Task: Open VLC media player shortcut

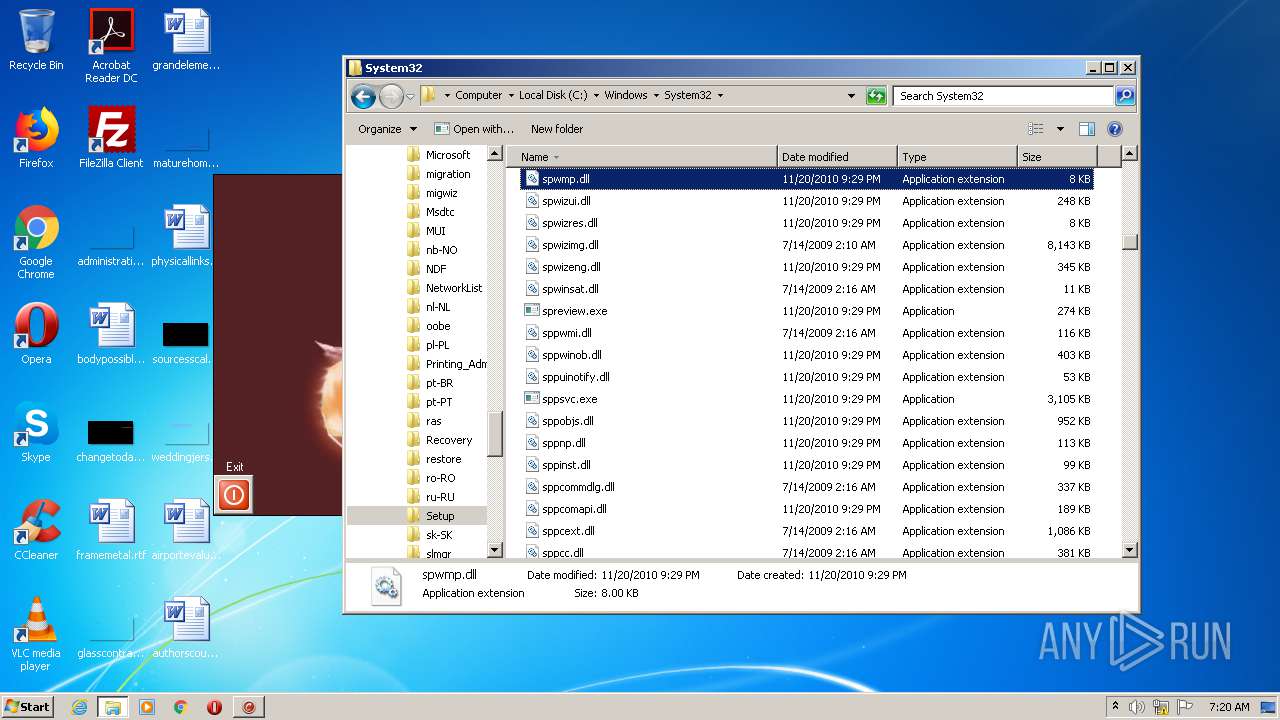Action: pos(36,634)
